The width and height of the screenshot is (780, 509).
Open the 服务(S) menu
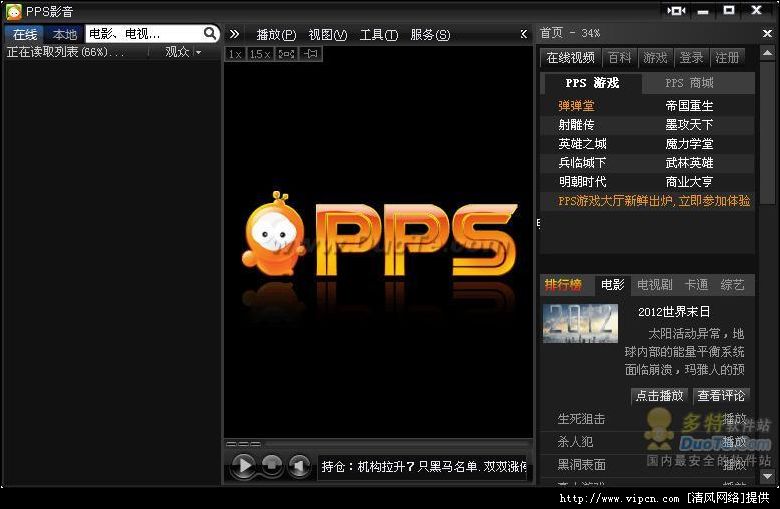430,34
